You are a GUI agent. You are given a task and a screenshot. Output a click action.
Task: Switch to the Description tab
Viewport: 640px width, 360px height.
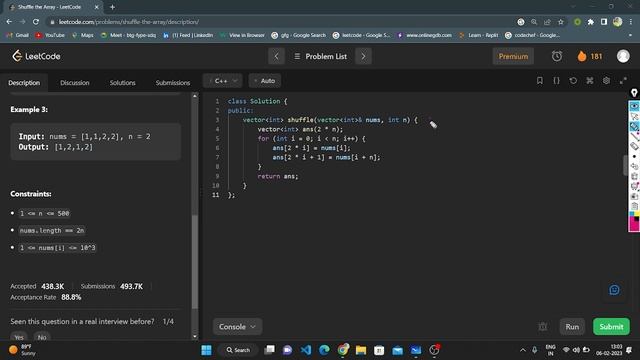(24, 82)
